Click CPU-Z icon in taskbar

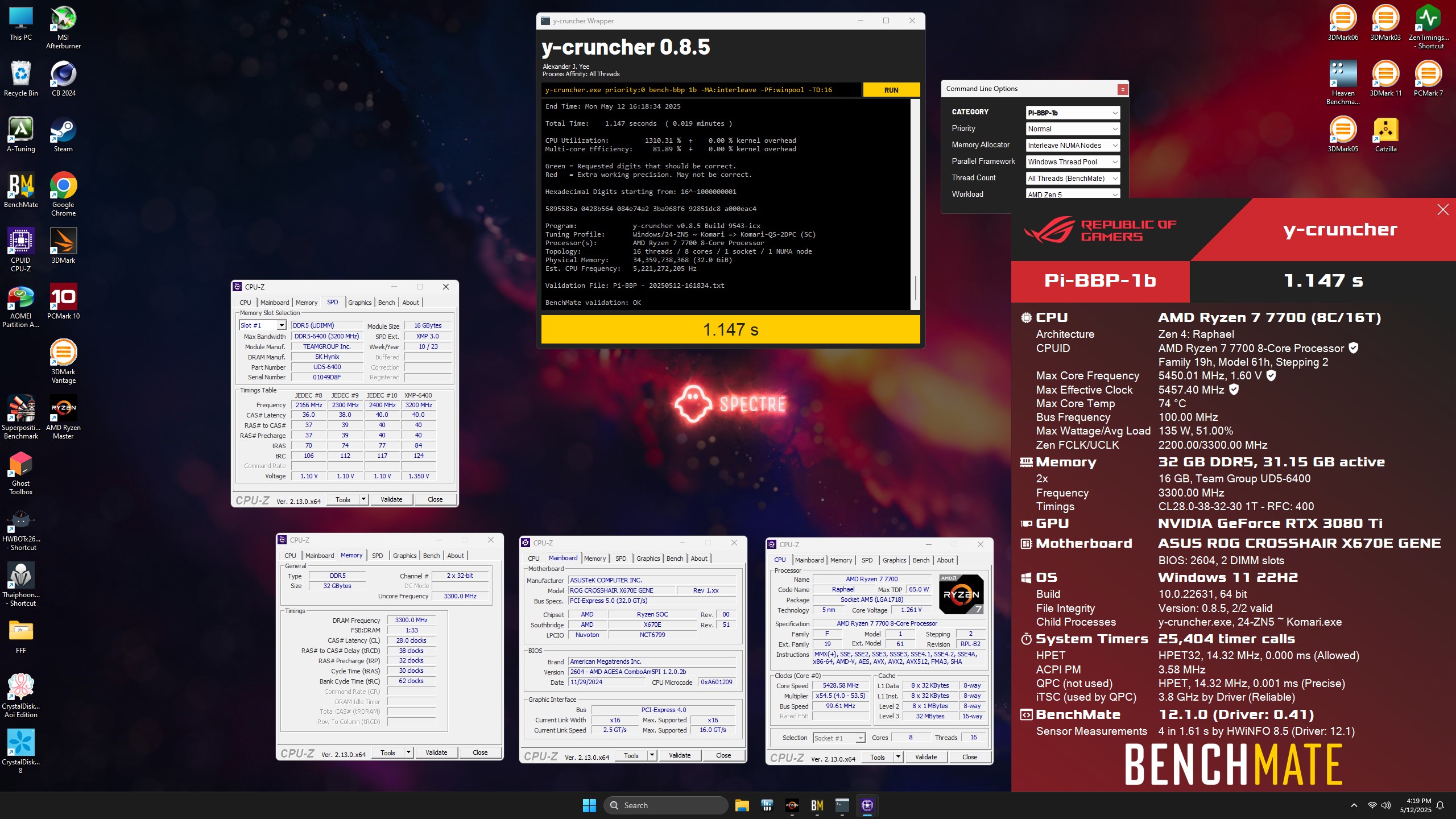point(867,805)
